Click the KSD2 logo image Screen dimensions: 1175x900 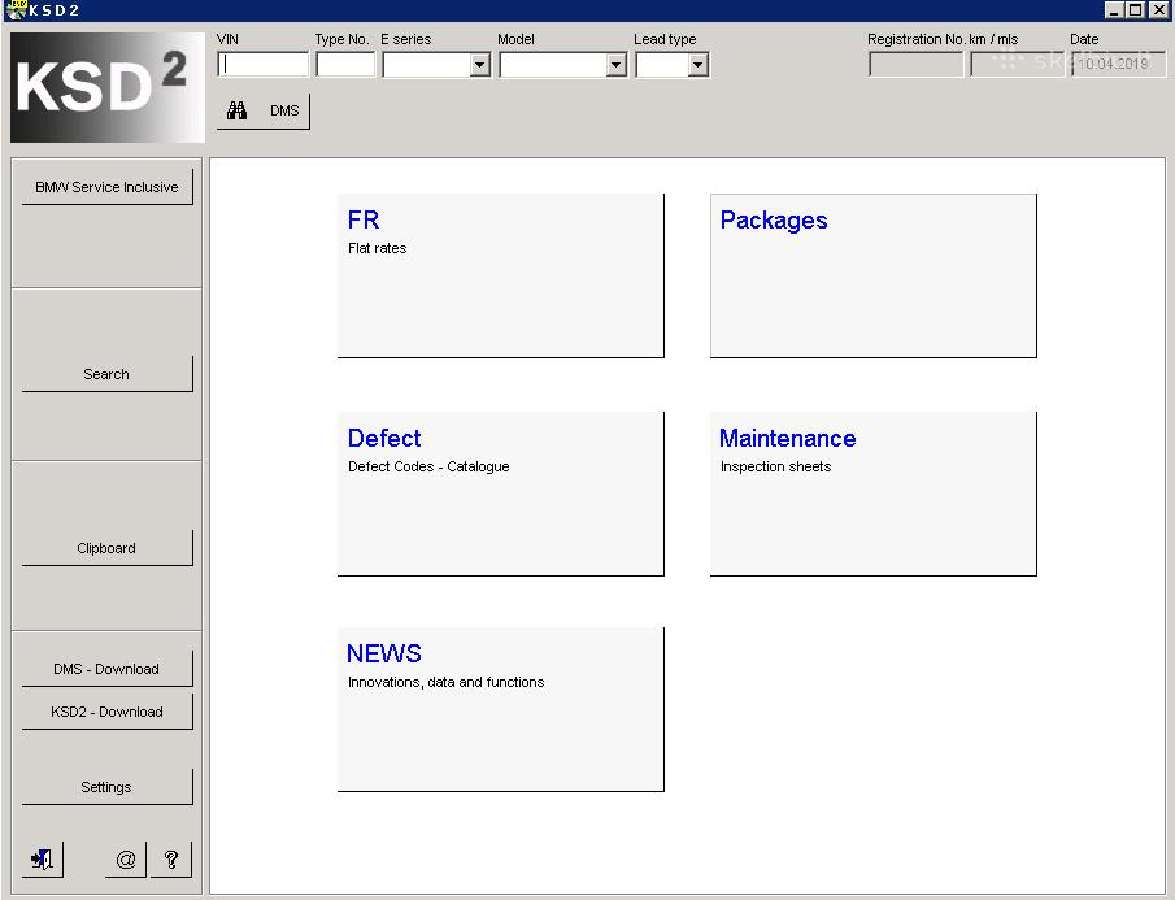(107, 87)
